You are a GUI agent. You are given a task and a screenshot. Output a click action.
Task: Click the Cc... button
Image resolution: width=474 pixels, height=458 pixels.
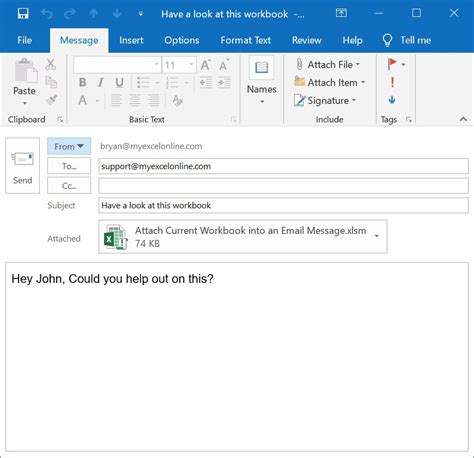(69, 186)
